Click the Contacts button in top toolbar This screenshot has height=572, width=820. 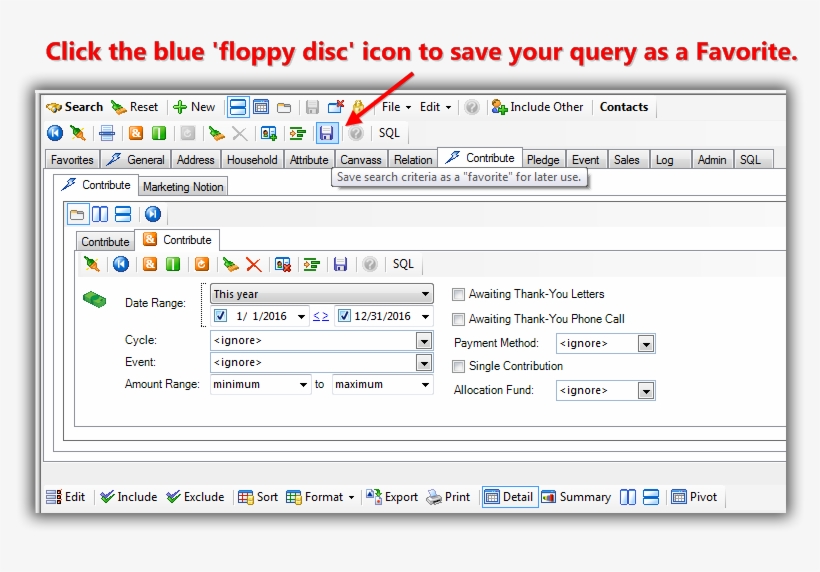click(x=624, y=107)
